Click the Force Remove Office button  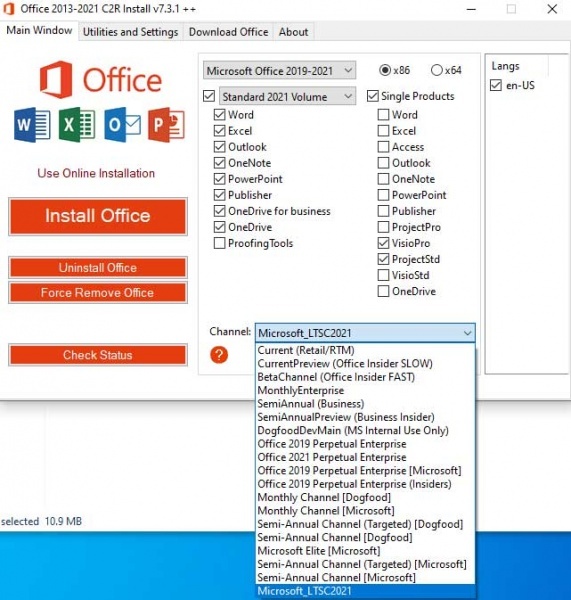coord(98,293)
